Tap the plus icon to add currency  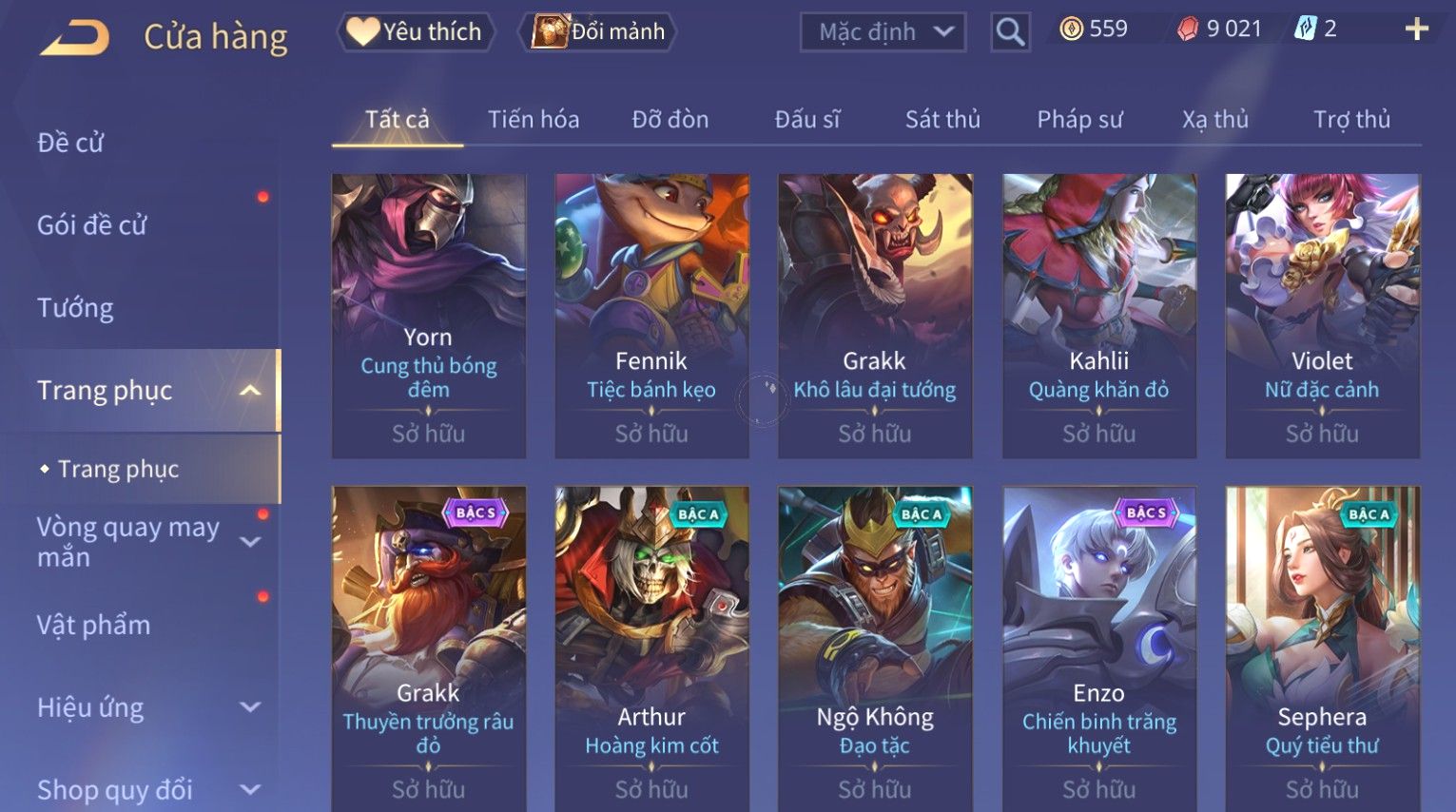pyautogui.click(x=1417, y=29)
